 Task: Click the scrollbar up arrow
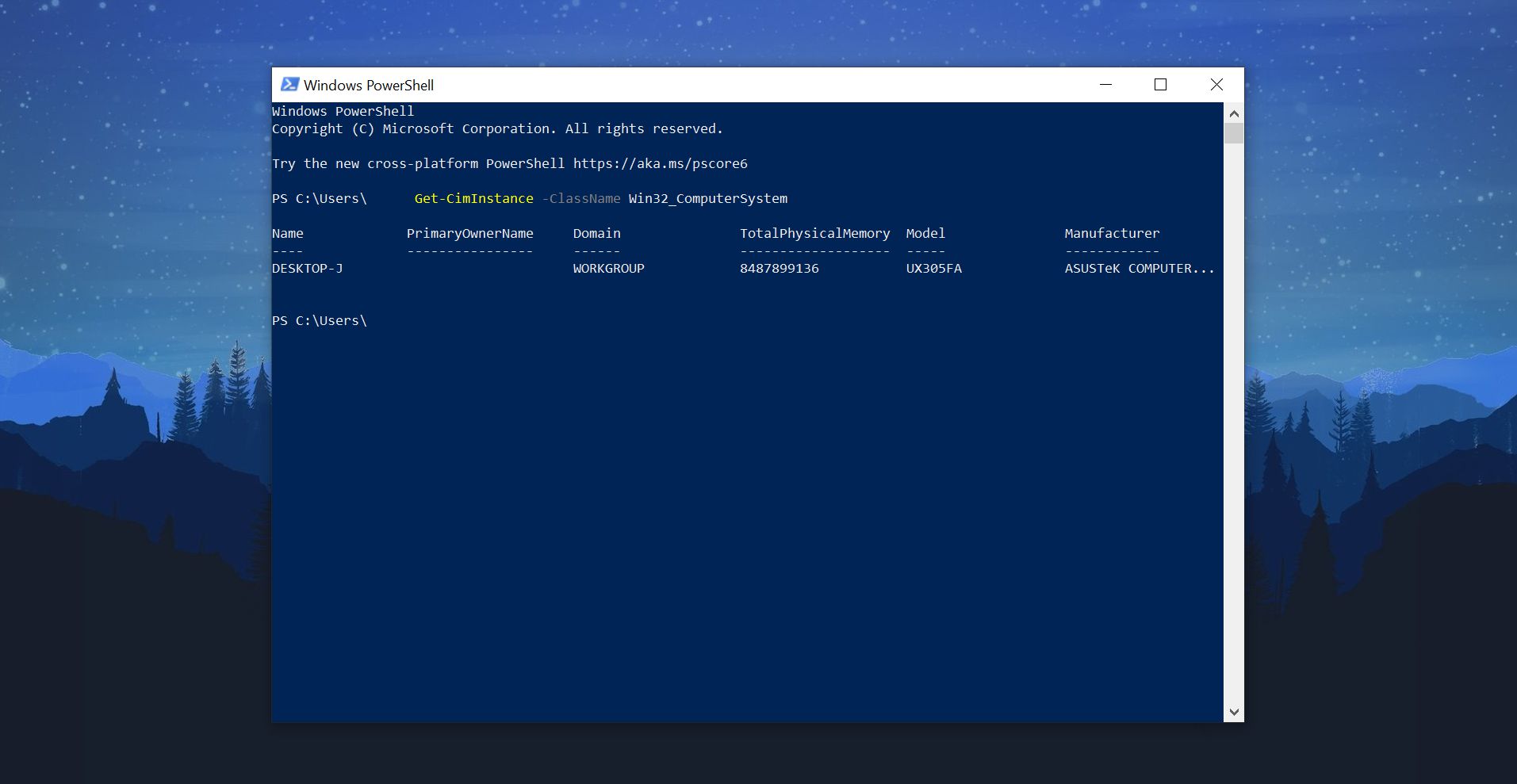(1233, 113)
